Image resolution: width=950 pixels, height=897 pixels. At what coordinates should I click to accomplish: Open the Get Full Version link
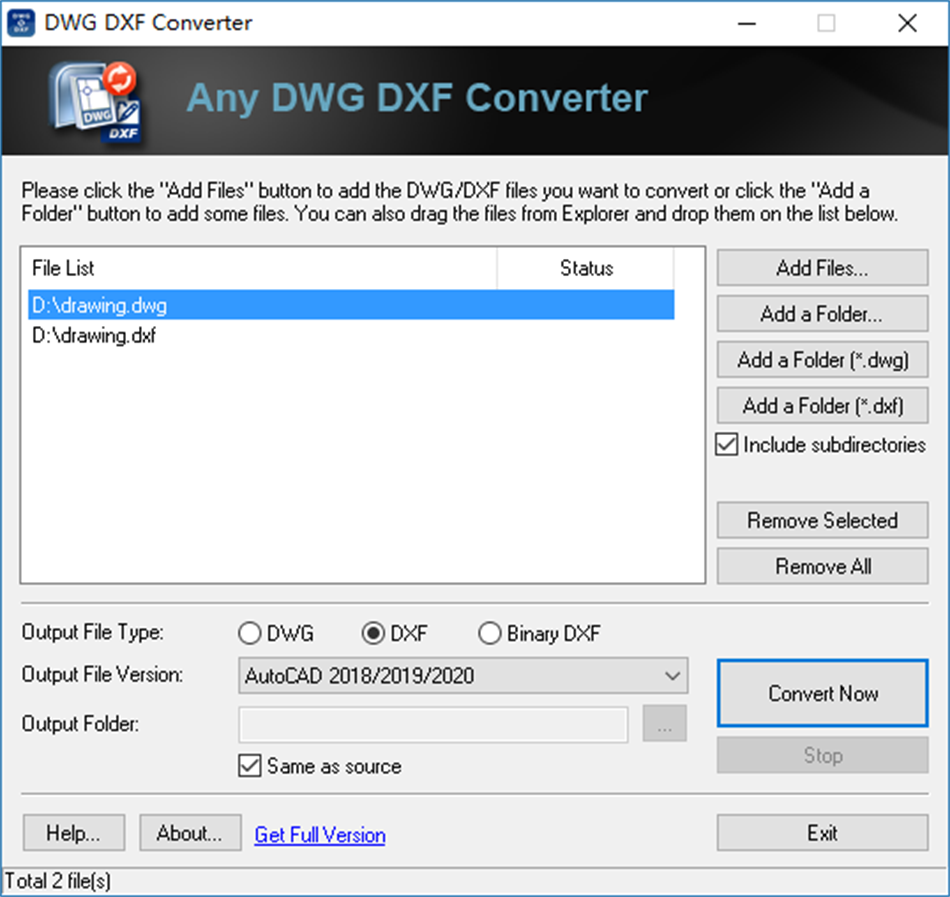(x=319, y=833)
